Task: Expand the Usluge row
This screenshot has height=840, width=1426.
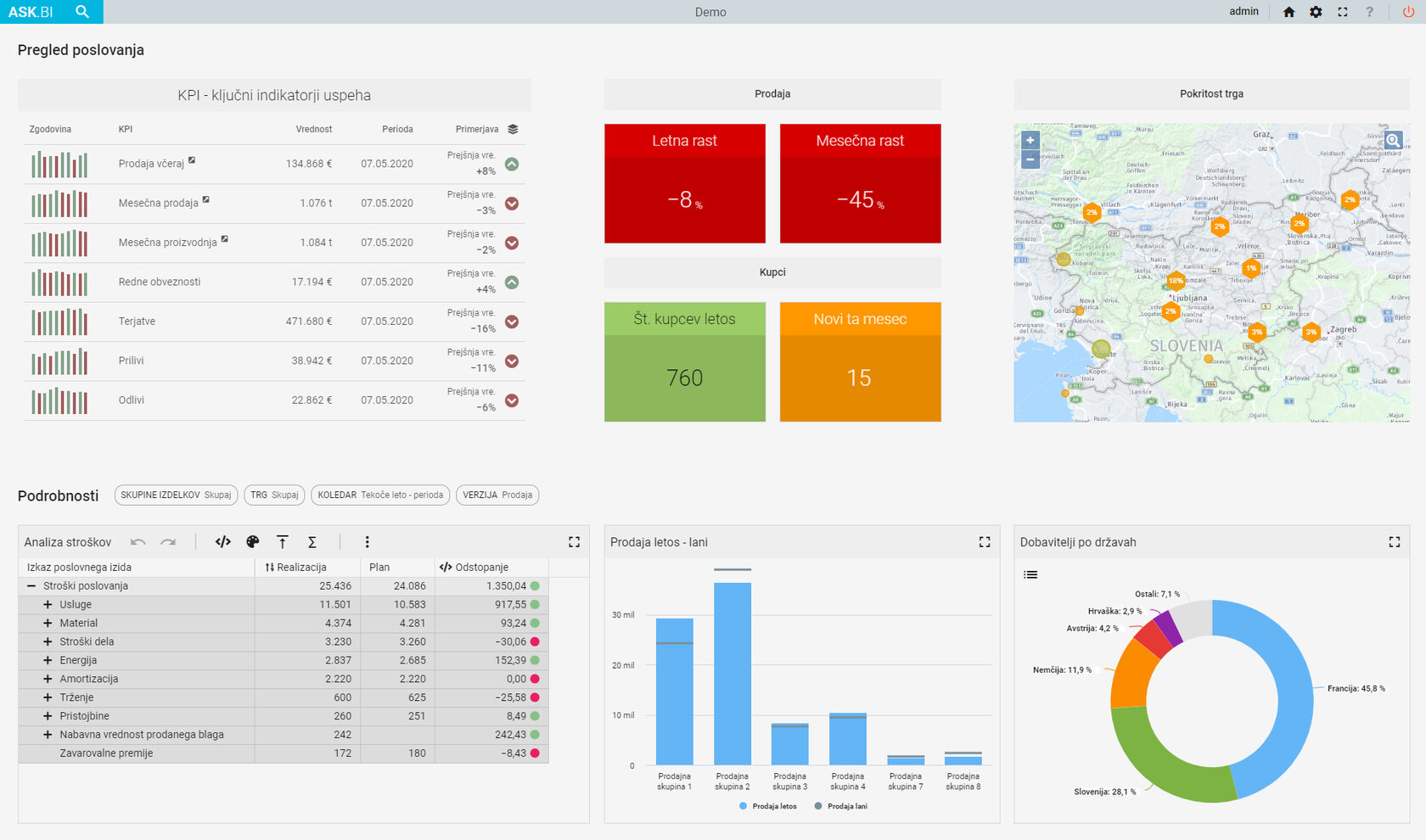Action: tap(48, 604)
